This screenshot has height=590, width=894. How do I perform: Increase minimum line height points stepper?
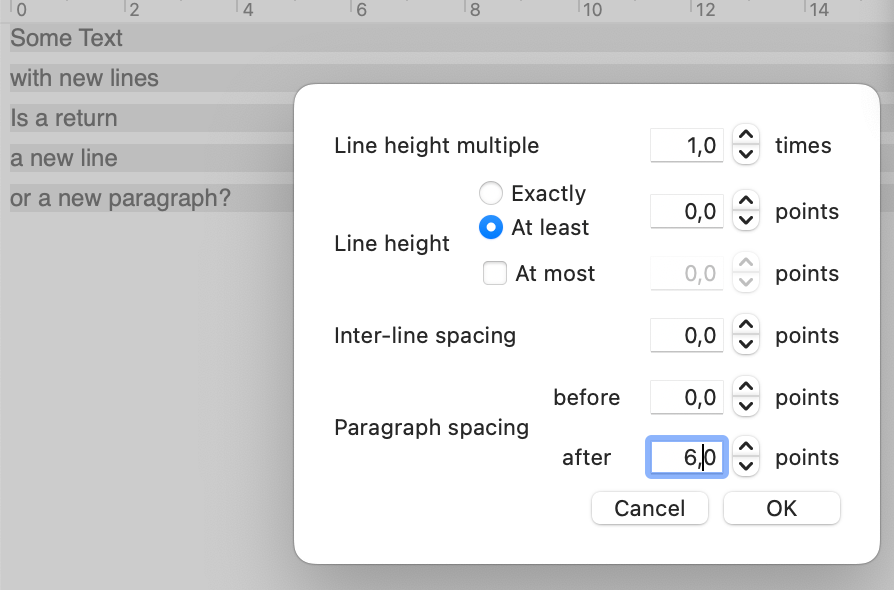click(x=746, y=201)
